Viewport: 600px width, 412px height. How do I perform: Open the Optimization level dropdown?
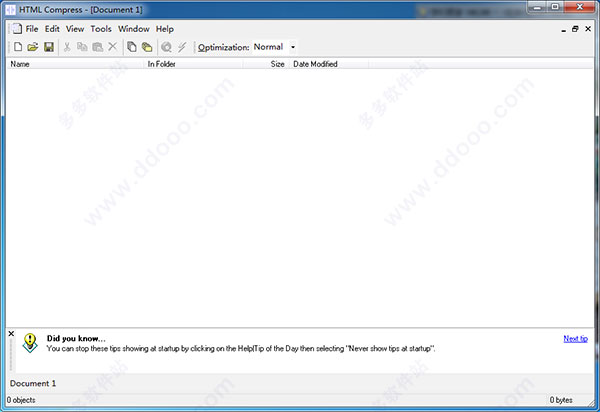[293, 47]
